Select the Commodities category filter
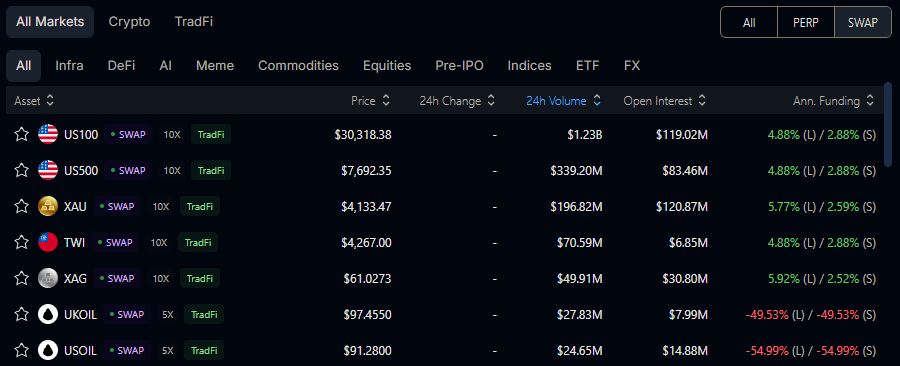The width and height of the screenshot is (900, 366). pyautogui.click(x=298, y=65)
